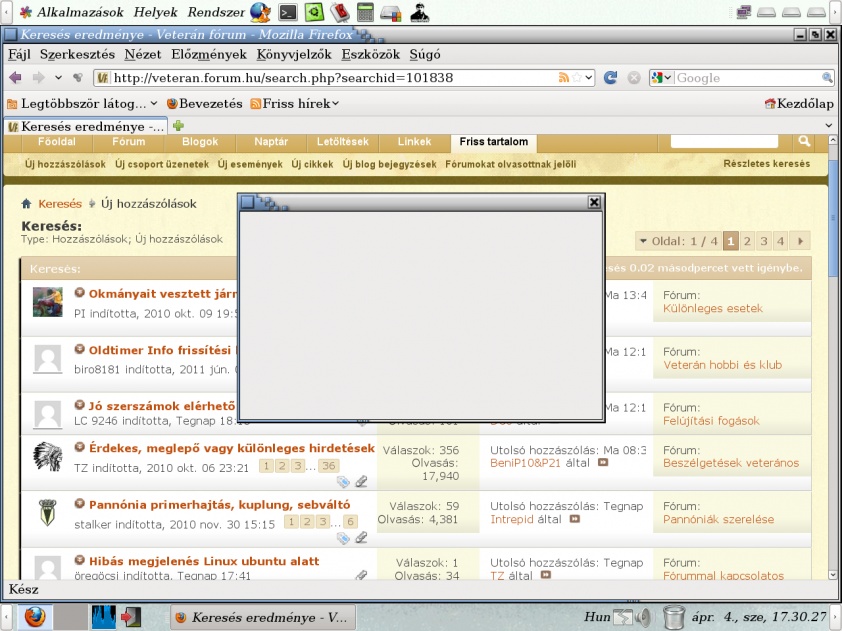This screenshot has height=631, width=842.
Task: Open the Pannónia primerhajtás, kuplung, sebváltó thread
Action: [219, 505]
